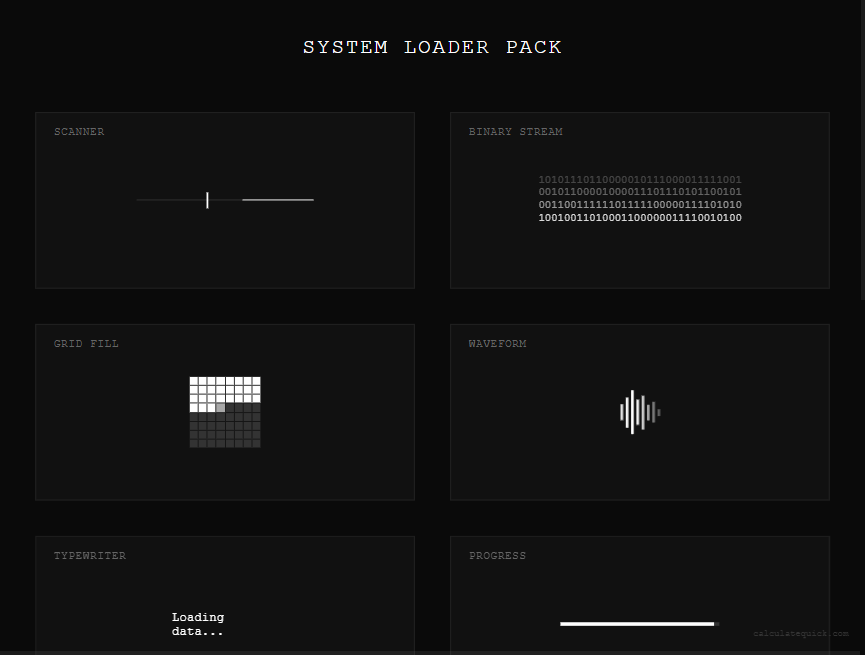Click the "Loading data..." typewriter text
Screen dimensions: 865x655
198,624
